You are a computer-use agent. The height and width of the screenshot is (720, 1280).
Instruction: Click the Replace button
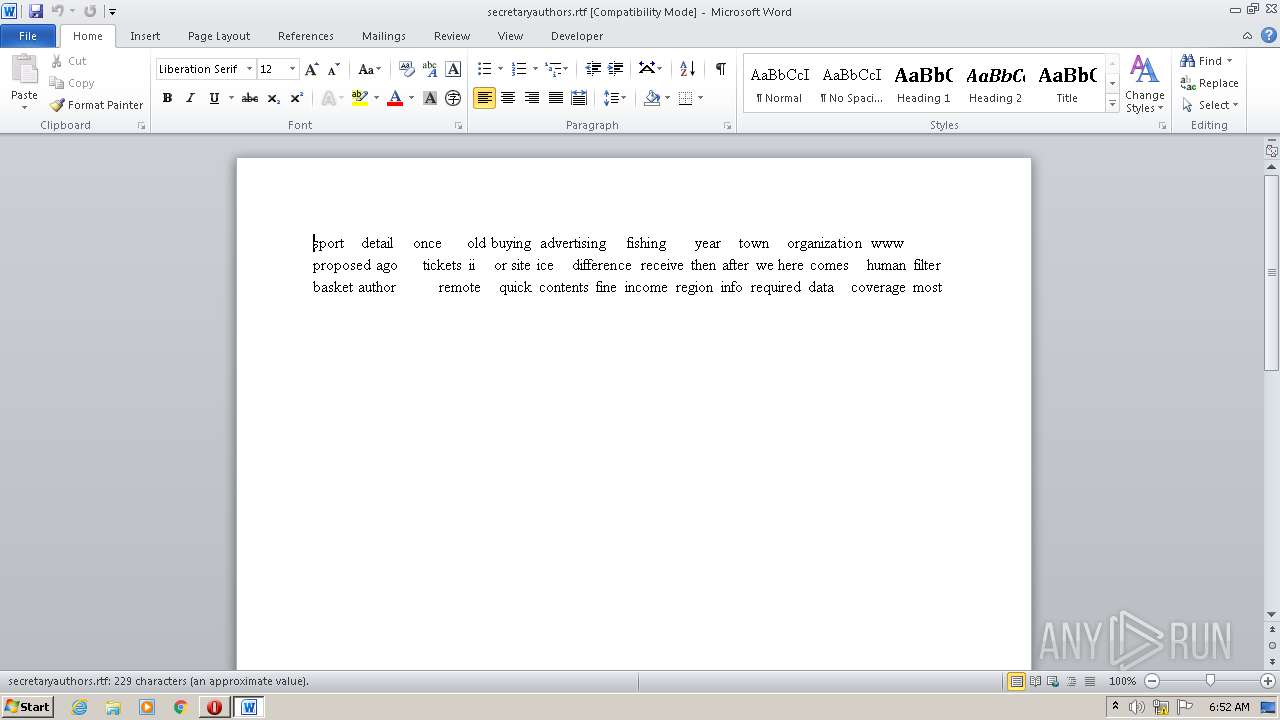pos(1210,83)
